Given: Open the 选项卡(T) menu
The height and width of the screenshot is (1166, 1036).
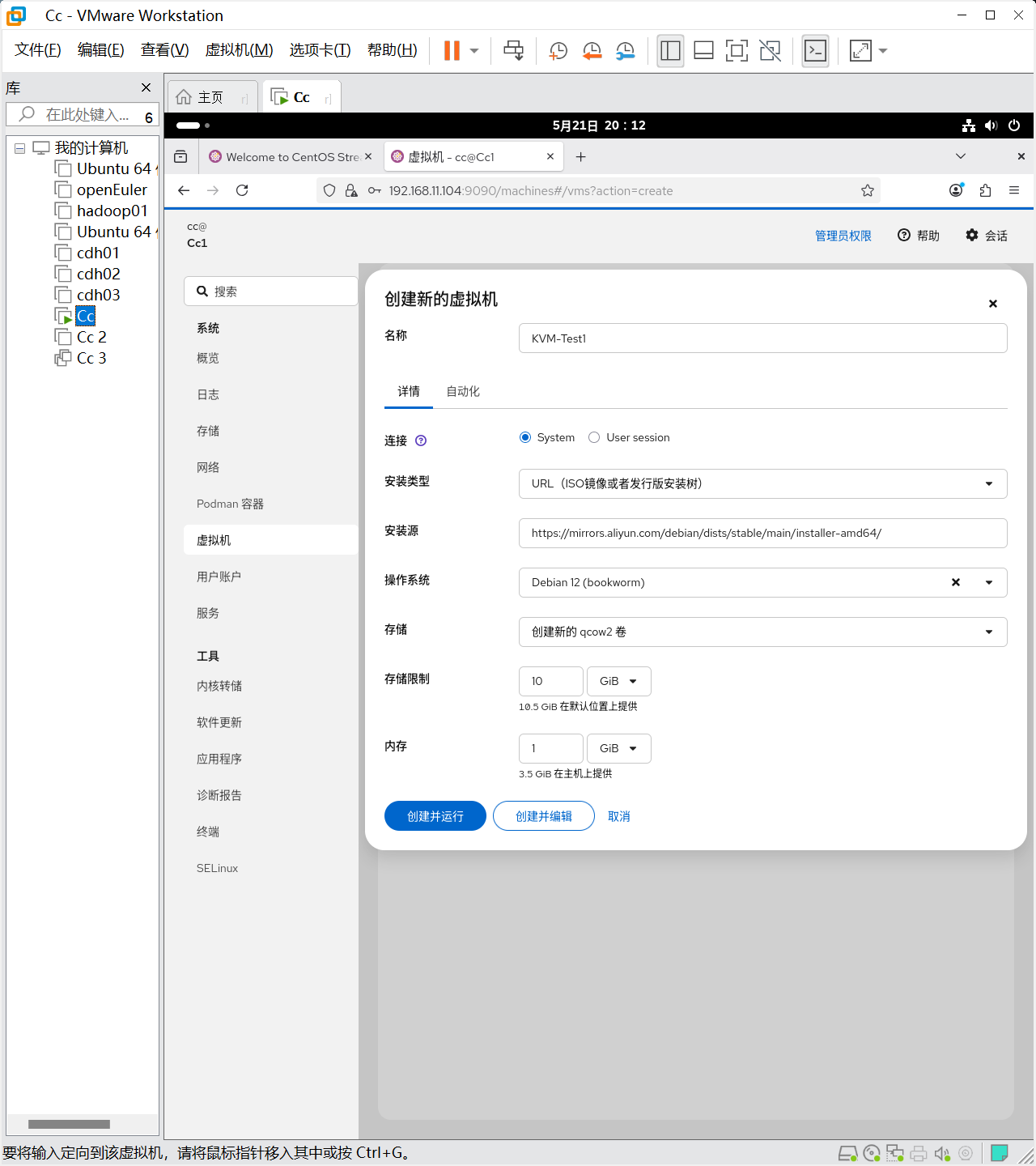Looking at the screenshot, I should tap(320, 50).
